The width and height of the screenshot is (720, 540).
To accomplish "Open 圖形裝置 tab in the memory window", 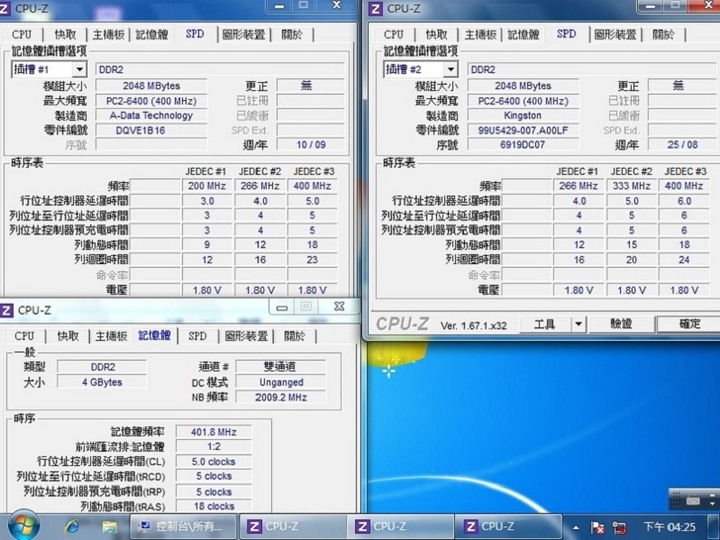I will pyautogui.click(x=246, y=336).
